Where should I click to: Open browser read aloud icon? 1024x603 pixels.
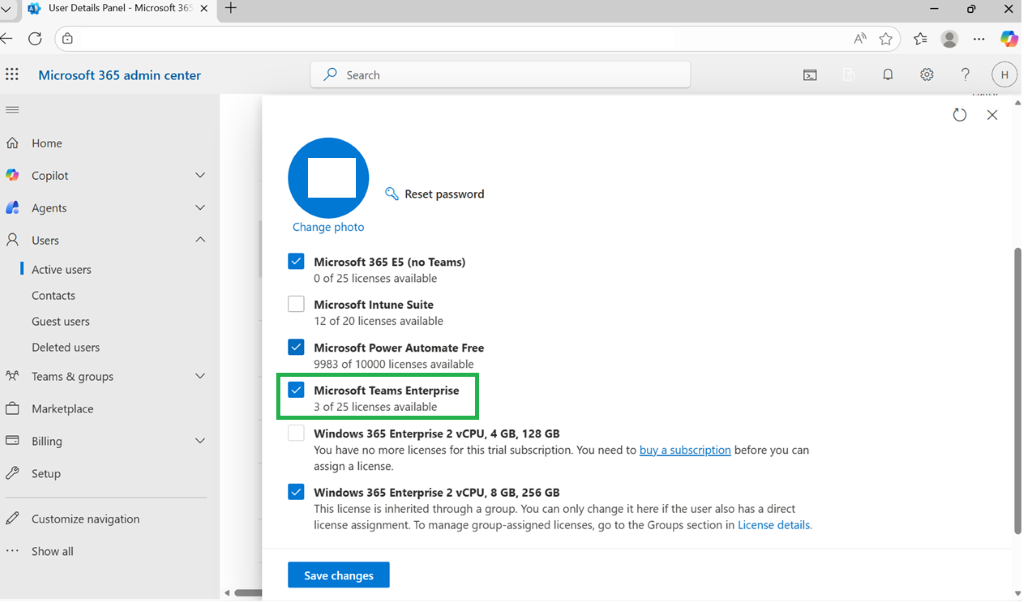(860, 39)
